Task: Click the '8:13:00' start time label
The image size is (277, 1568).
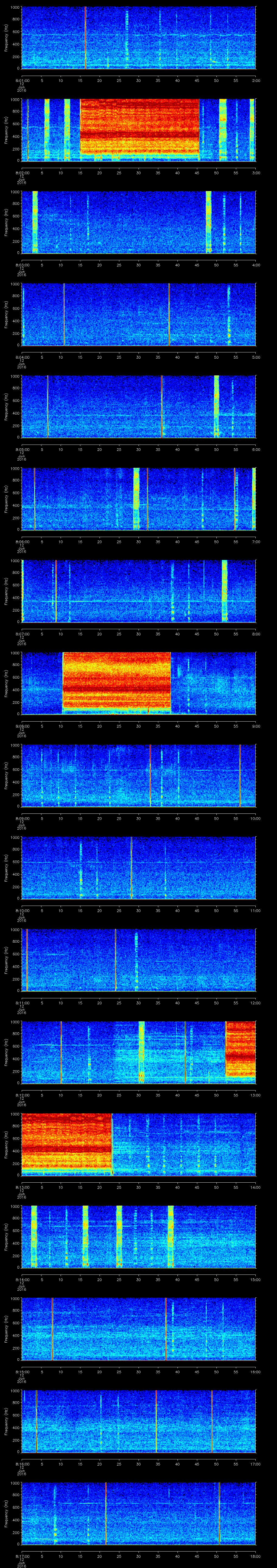Action: [22, 1187]
